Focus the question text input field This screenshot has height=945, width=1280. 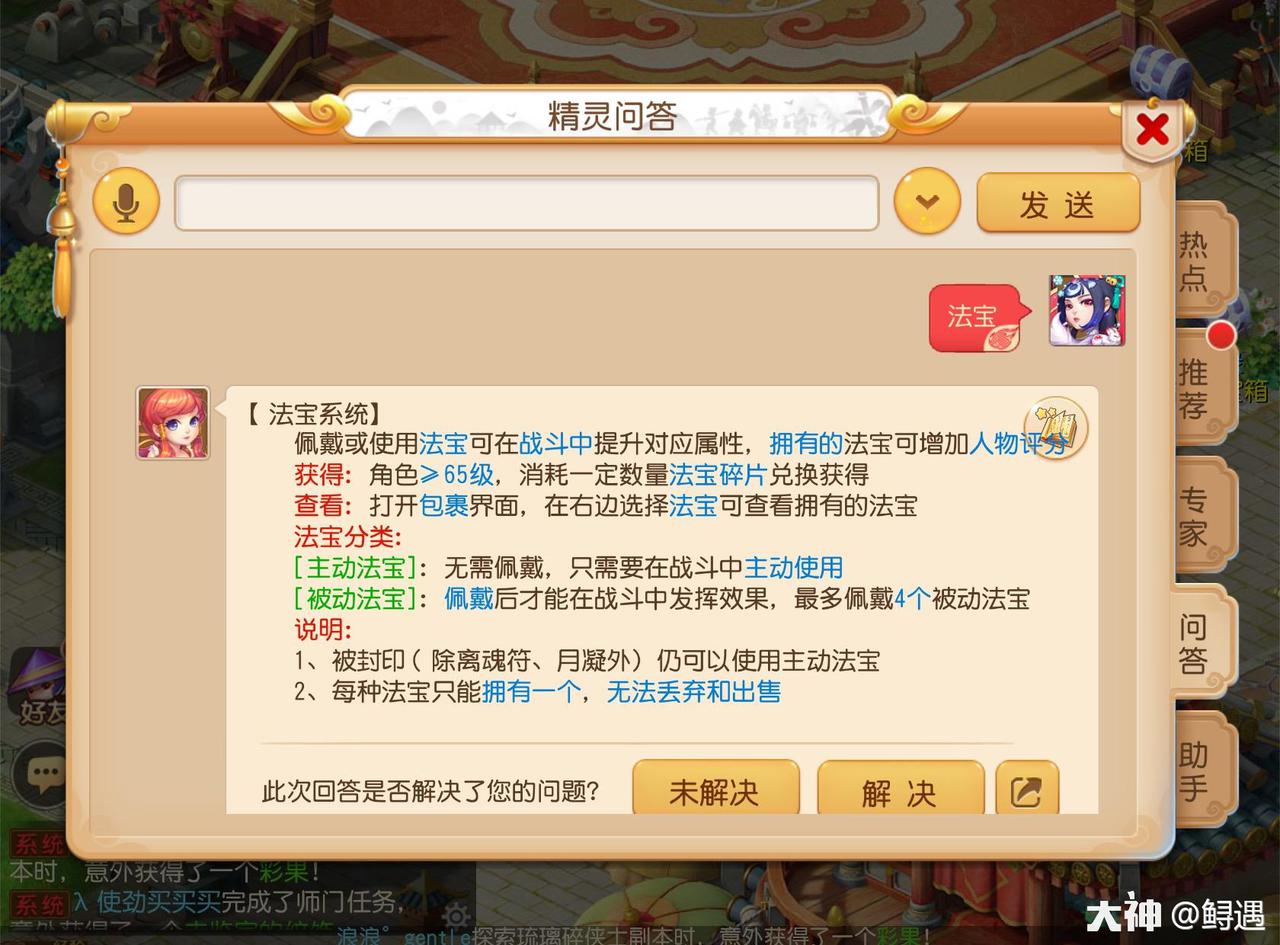click(x=527, y=203)
